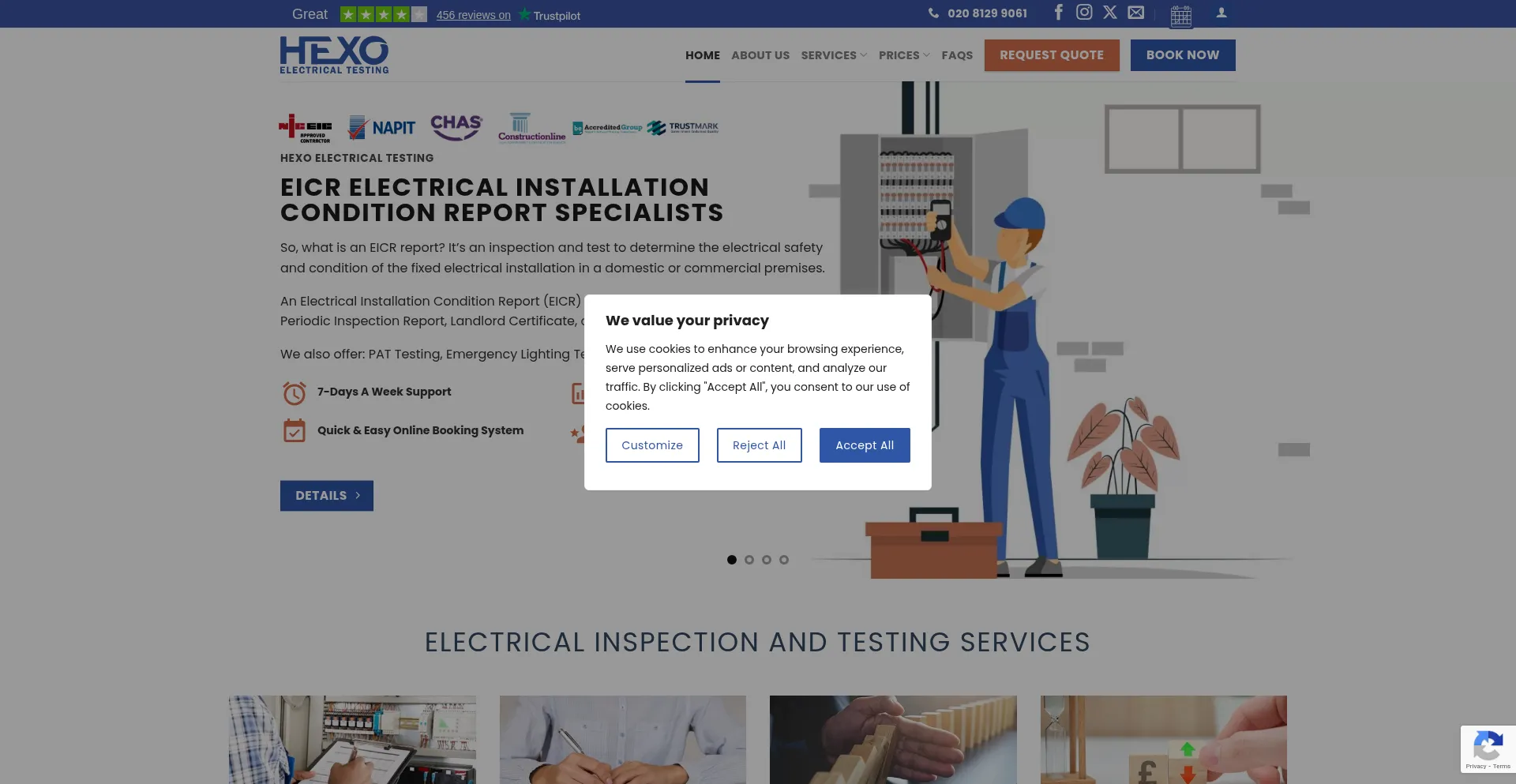Go to the About Us page

point(760,55)
